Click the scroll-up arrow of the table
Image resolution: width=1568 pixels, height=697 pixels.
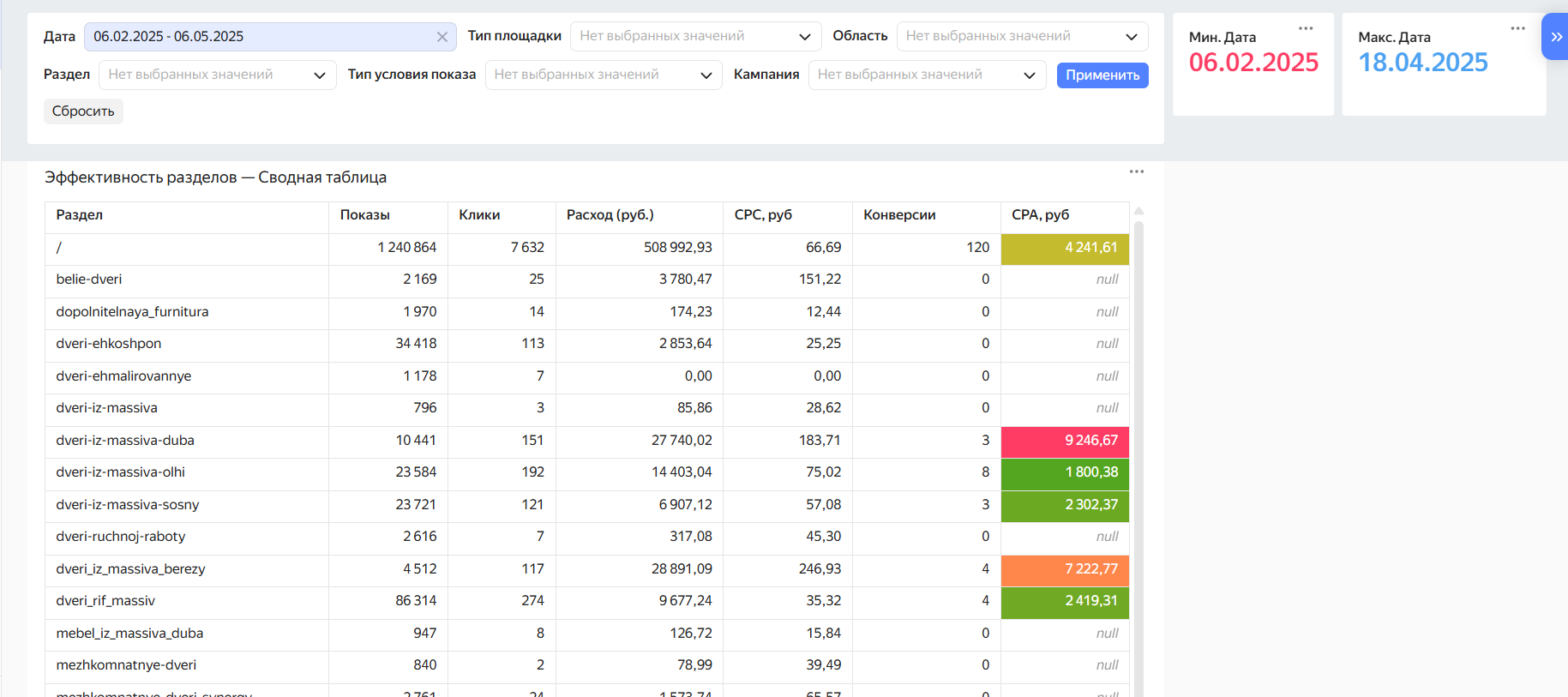(1138, 211)
